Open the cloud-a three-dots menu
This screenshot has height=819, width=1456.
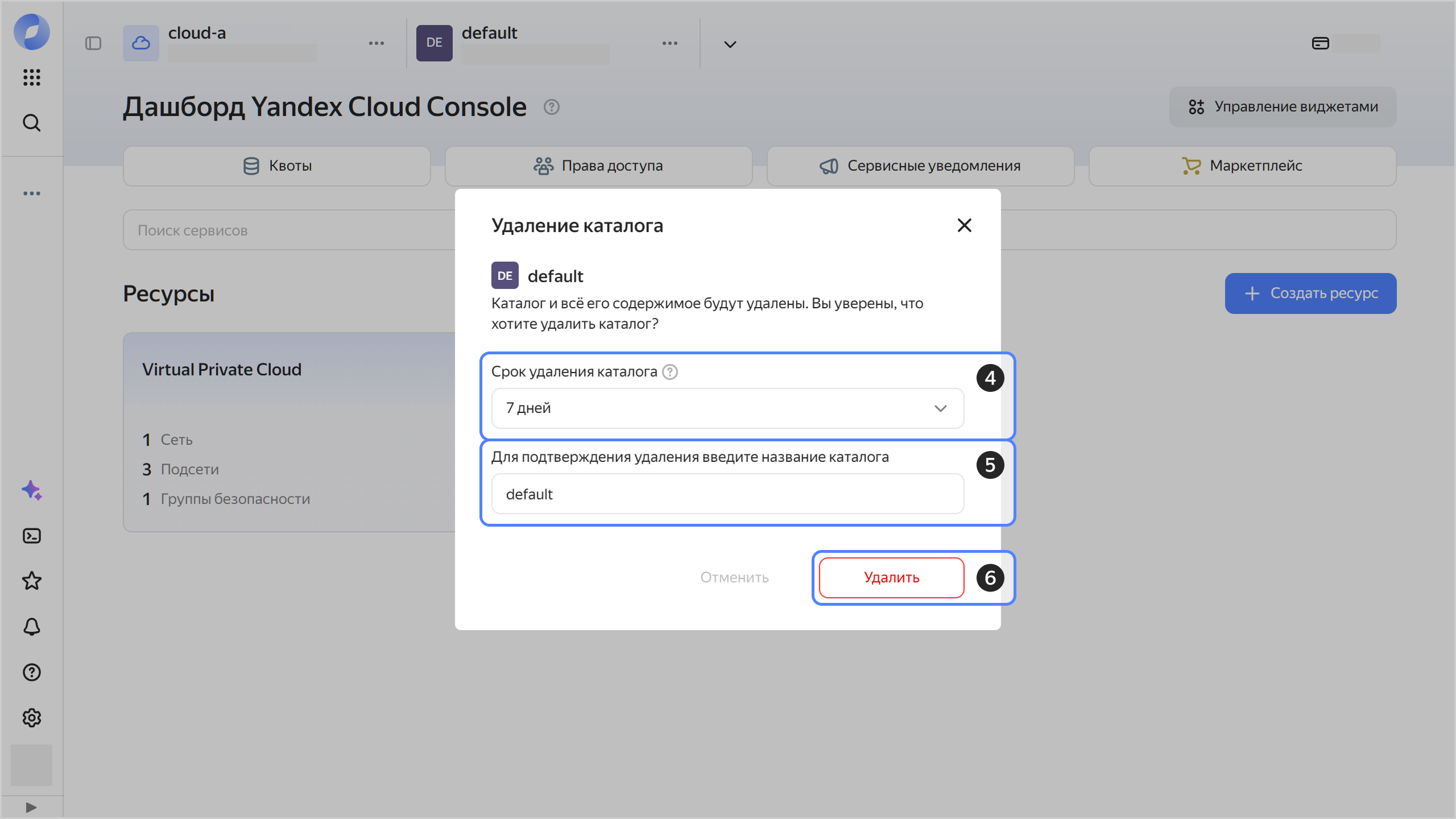coord(377,43)
